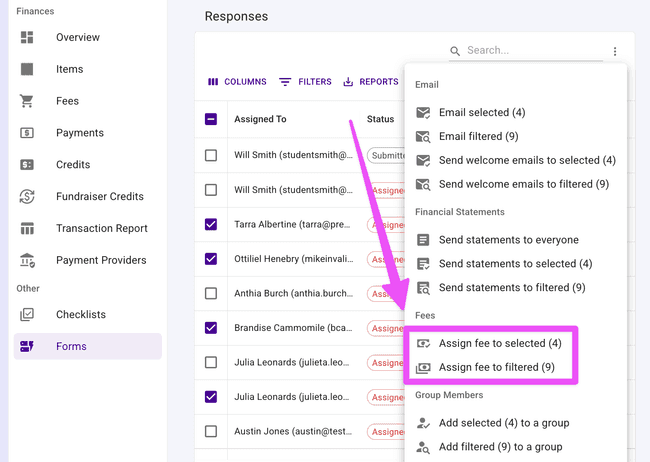The image size is (650, 462).
Task: Click Send statements to everyone document icon
Action: click(423, 240)
